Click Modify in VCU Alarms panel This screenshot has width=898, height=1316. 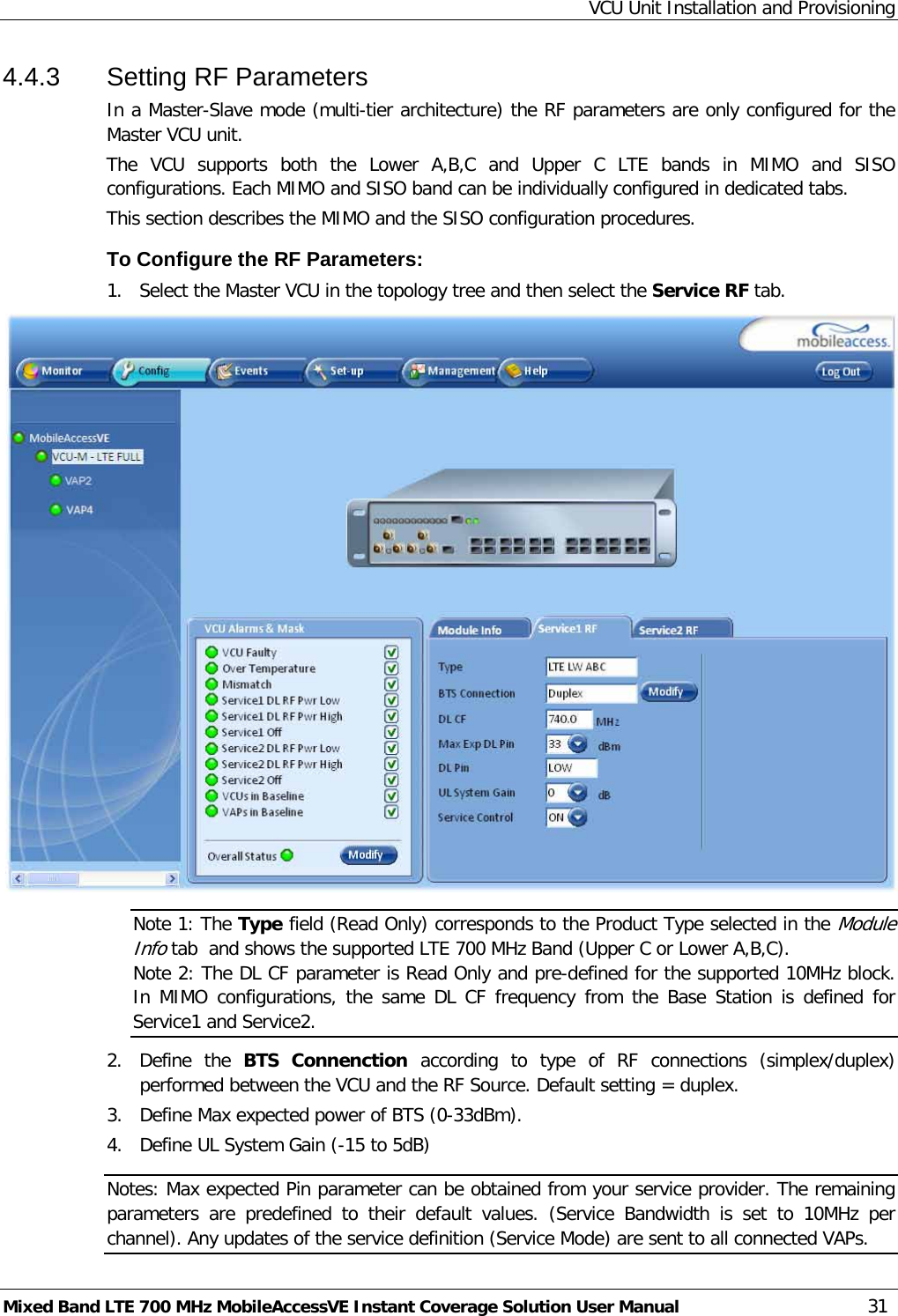click(x=368, y=855)
